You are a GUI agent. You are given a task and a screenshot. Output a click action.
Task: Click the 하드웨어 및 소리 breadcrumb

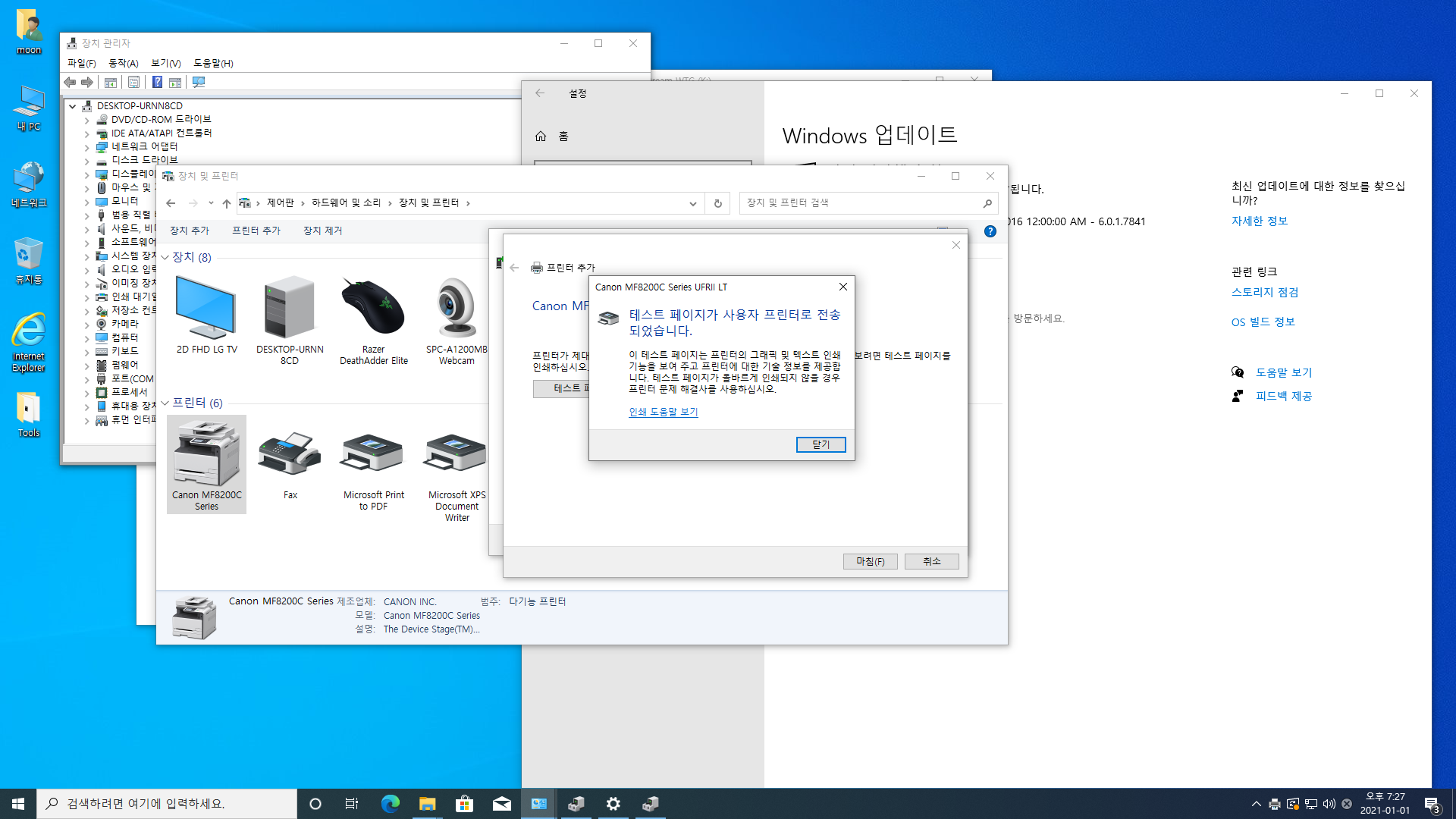[x=346, y=203]
